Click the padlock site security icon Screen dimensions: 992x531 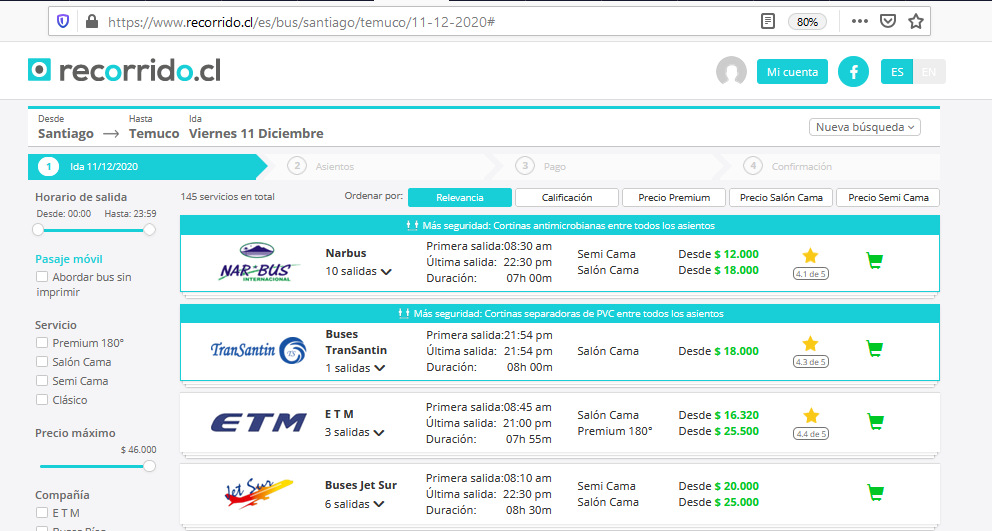pos(92,22)
